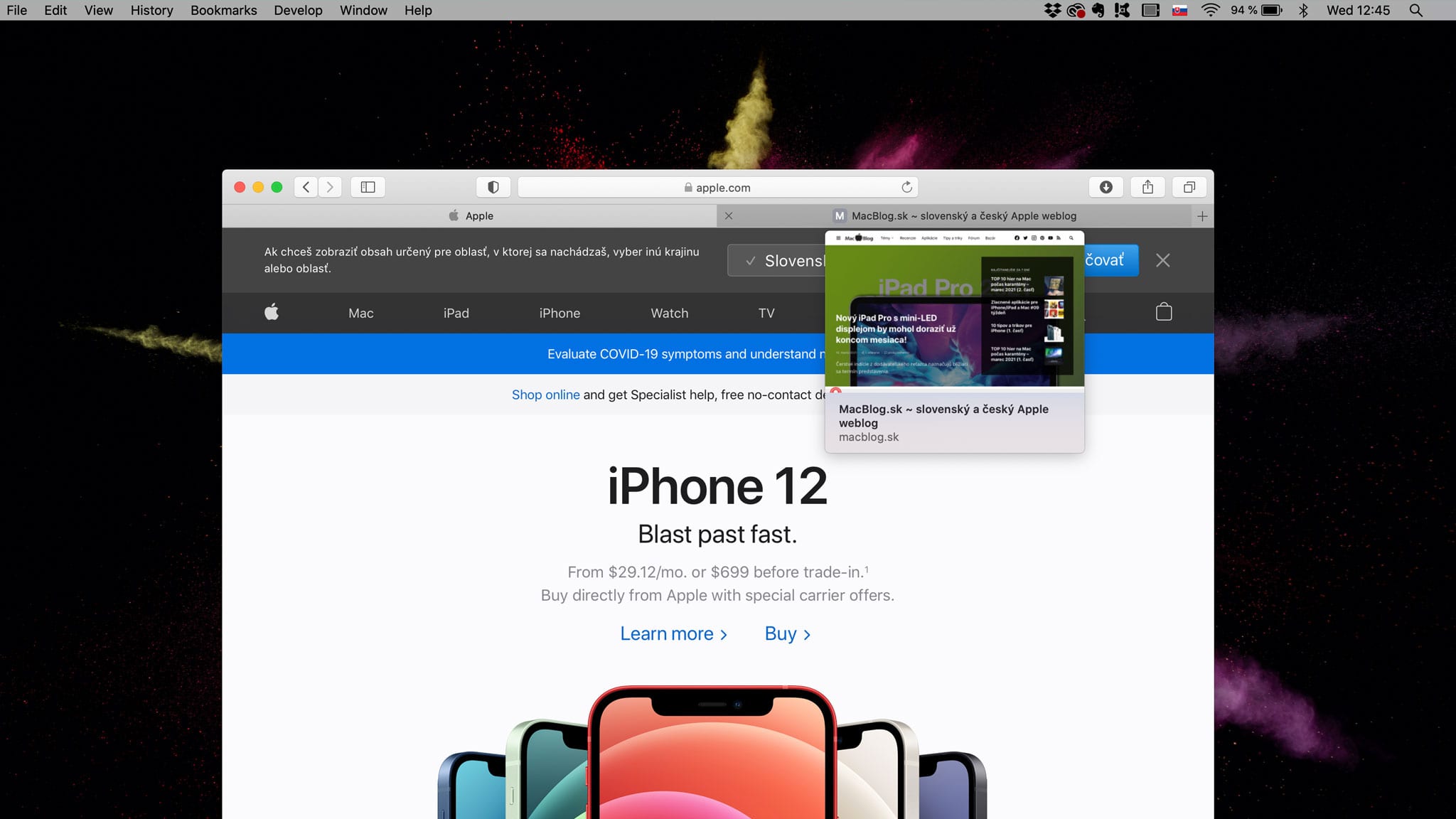The height and width of the screenshot is (819, 1456).
Task: Open the History menu
Action: tap(151, 10)
